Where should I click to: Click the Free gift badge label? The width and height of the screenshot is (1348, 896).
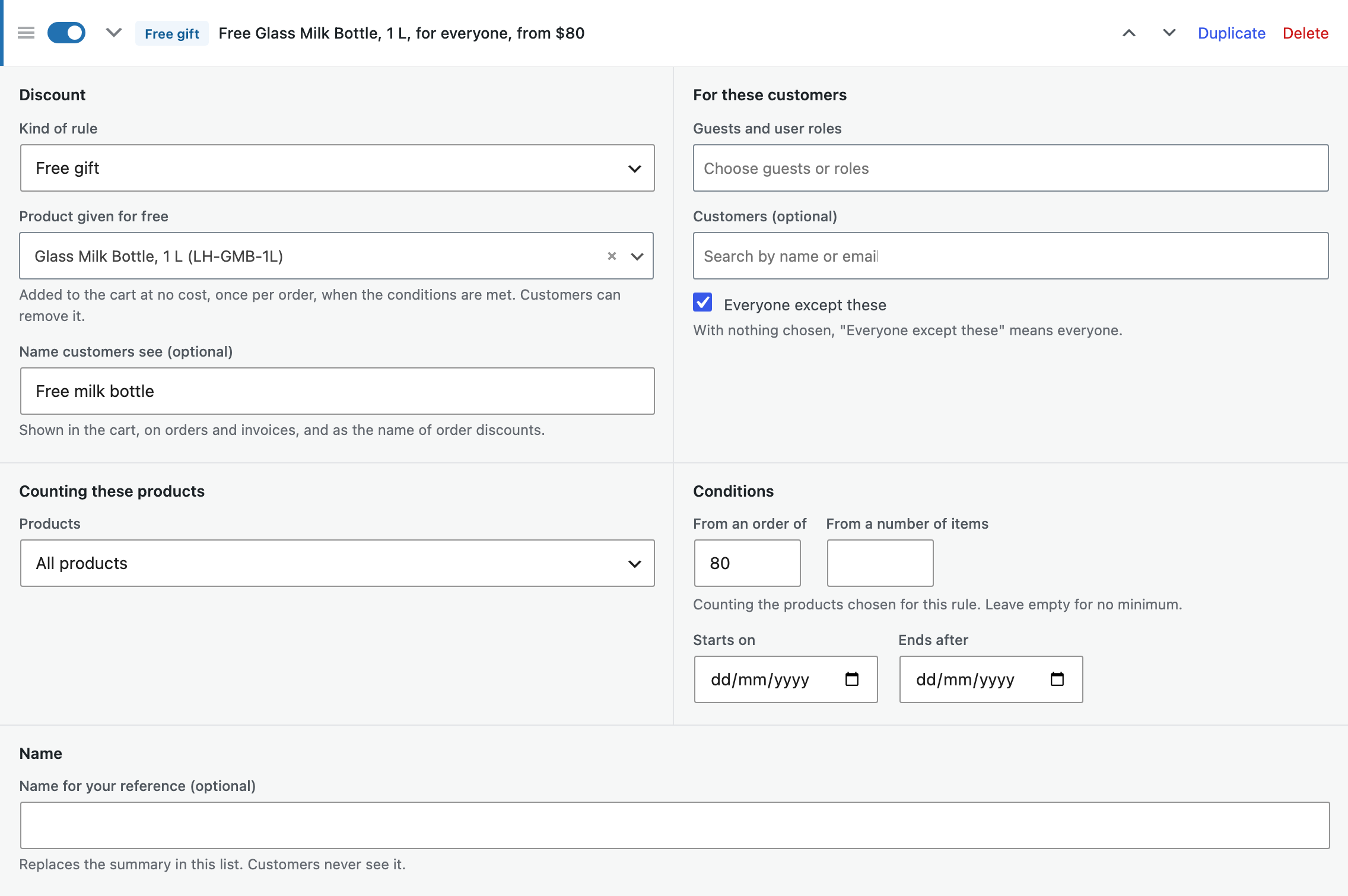171,33
